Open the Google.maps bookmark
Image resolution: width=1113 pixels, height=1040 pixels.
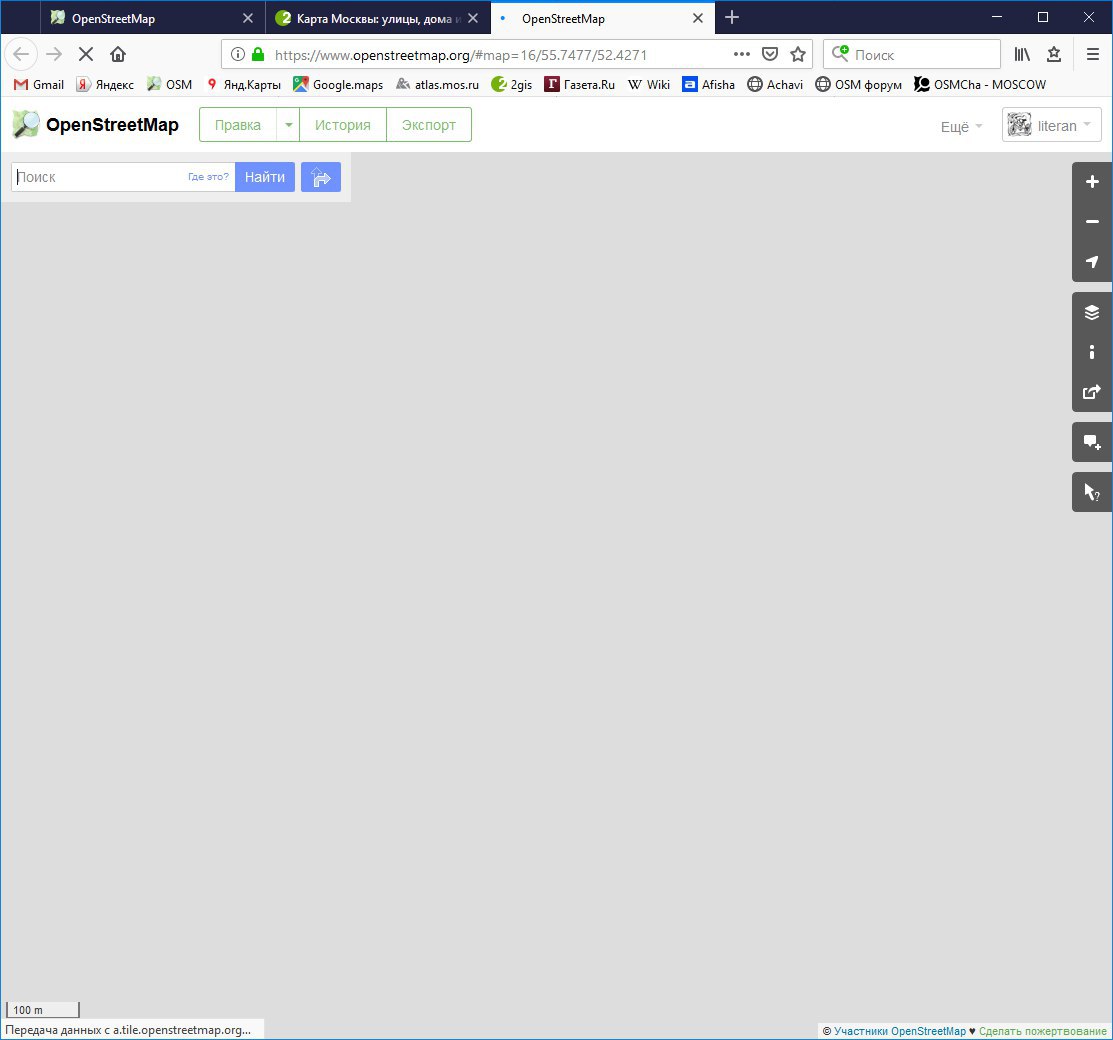click(x=338, y=84)
